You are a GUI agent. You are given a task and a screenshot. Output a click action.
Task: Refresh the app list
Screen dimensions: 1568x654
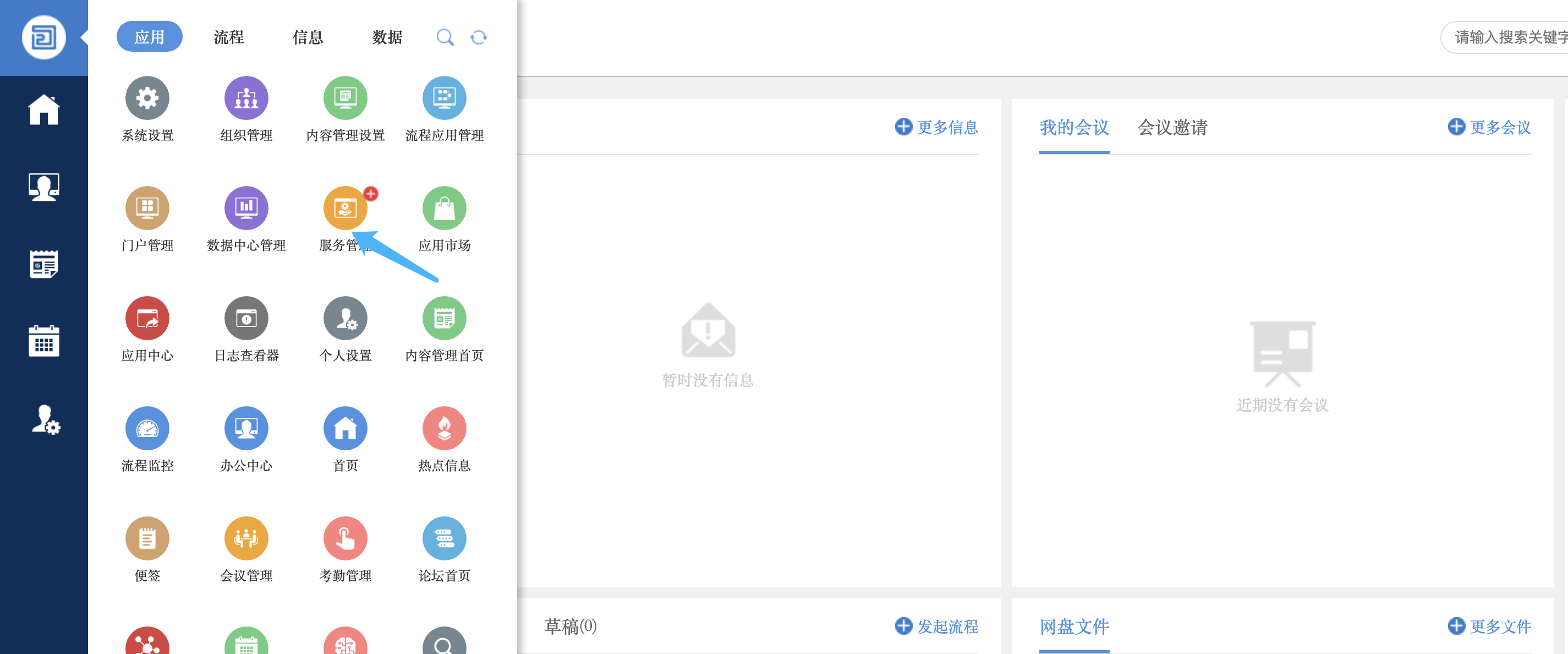(479, 38)
